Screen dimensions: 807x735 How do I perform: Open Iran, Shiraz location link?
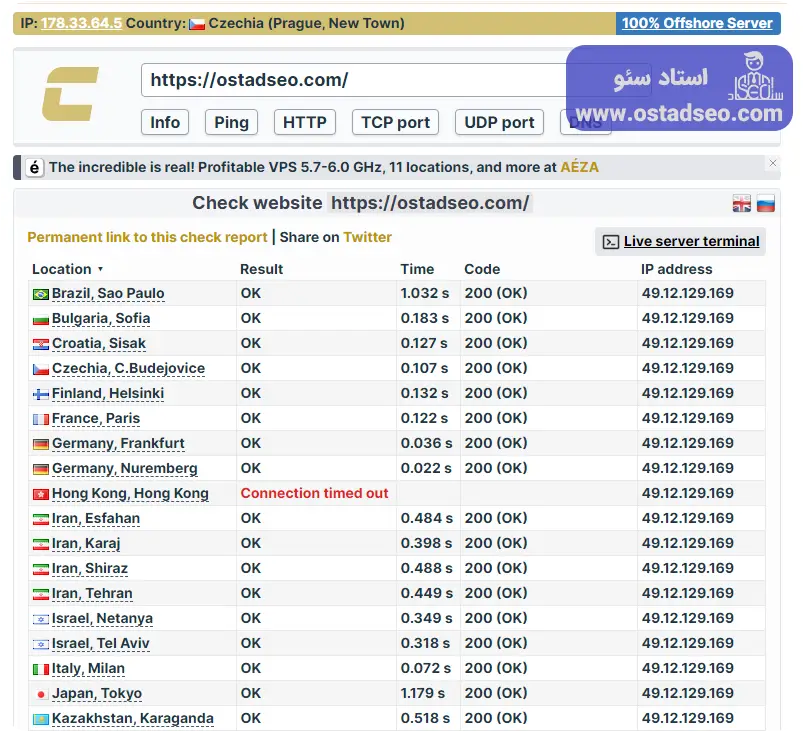point(90,568)
